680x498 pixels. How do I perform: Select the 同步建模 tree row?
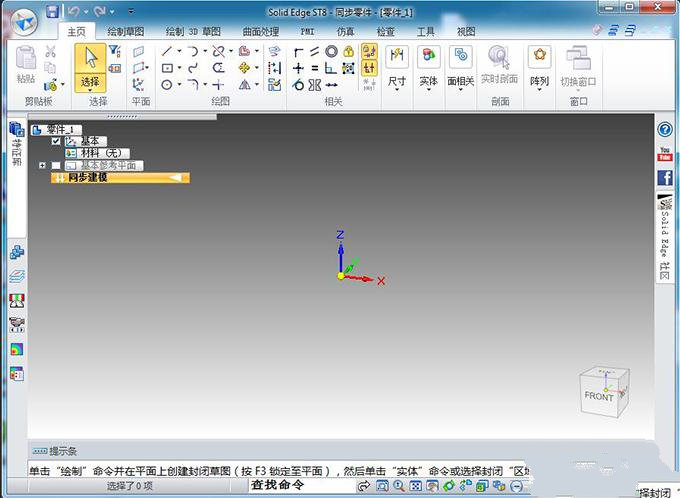(120, 177)
